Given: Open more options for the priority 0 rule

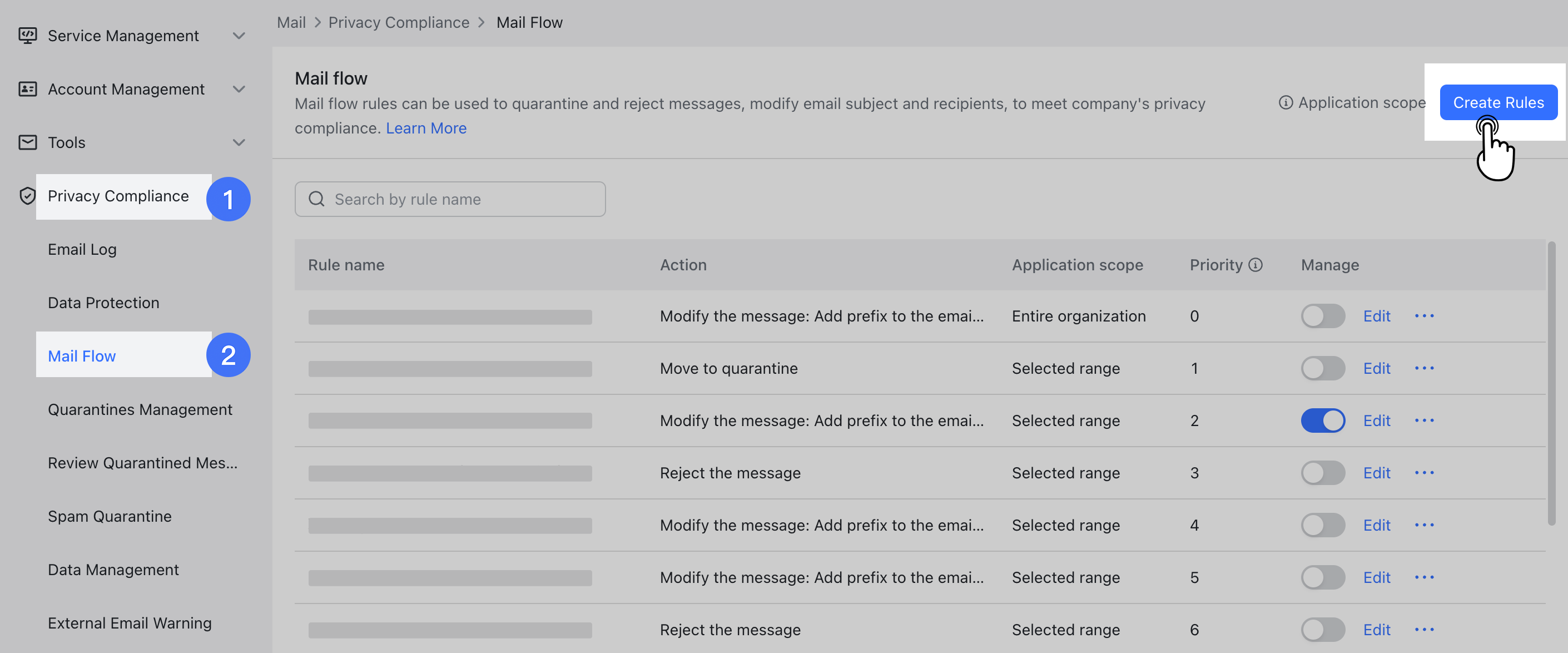Looking at the screenshot, I should (1426, 316).
